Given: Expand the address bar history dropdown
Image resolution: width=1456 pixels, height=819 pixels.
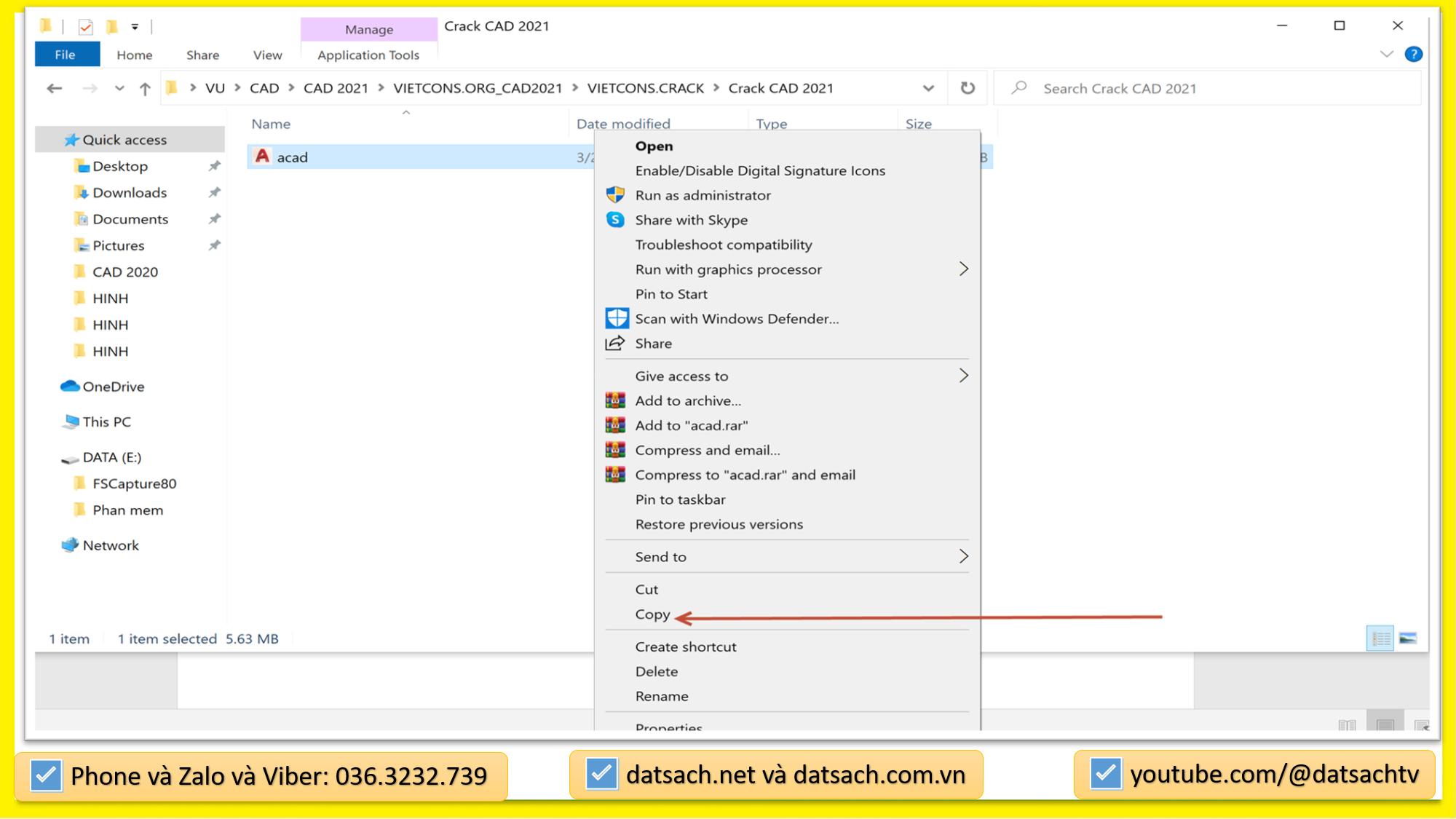Looking at the screenshot, I should tap(928, 88).
